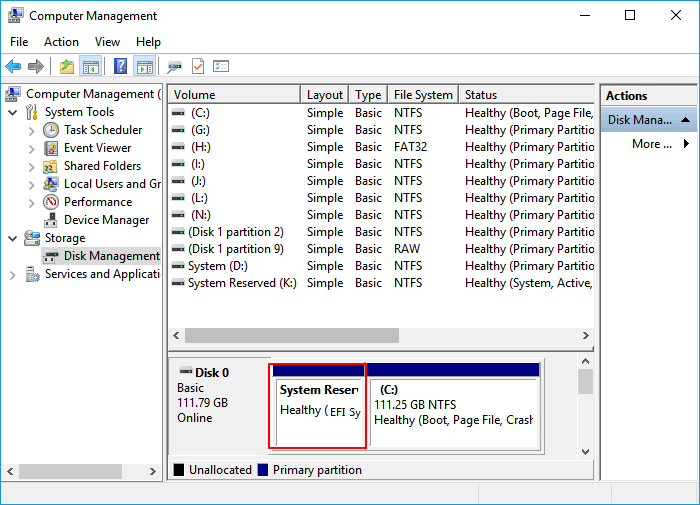Viewport: 700px width, 505px height.
Task: Collapse the Storage tree node
Action: tap(12, 238)
